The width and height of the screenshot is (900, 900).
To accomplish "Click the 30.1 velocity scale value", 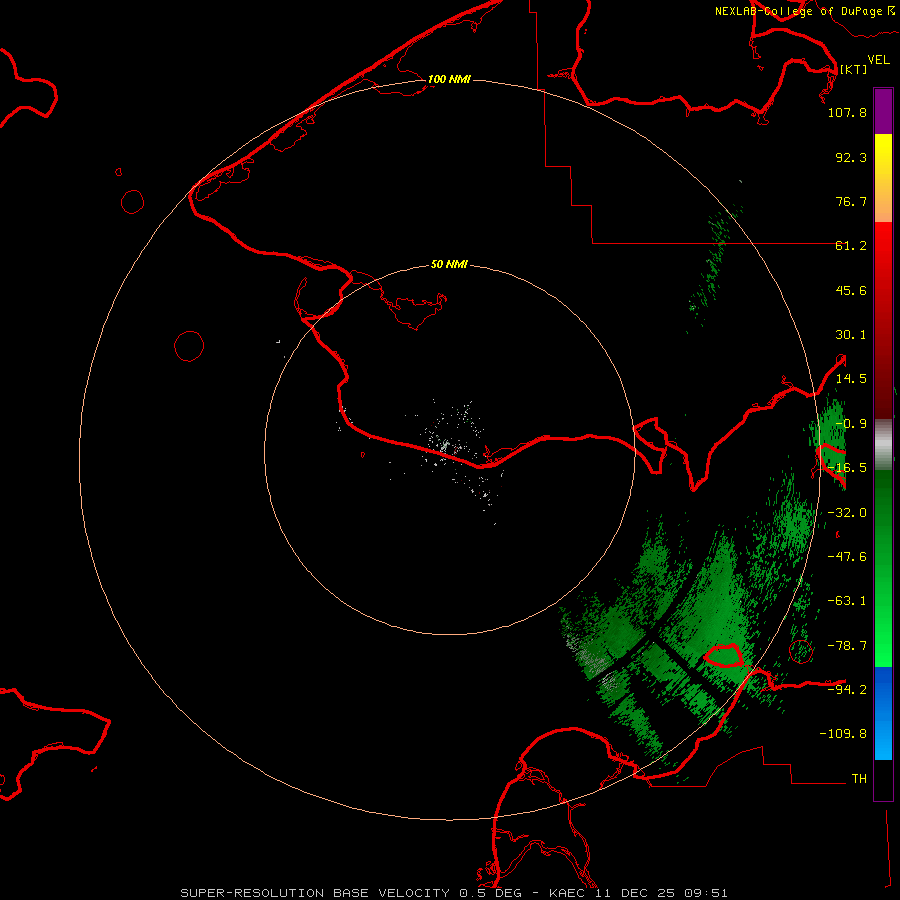I will click(x=851, y=335).
